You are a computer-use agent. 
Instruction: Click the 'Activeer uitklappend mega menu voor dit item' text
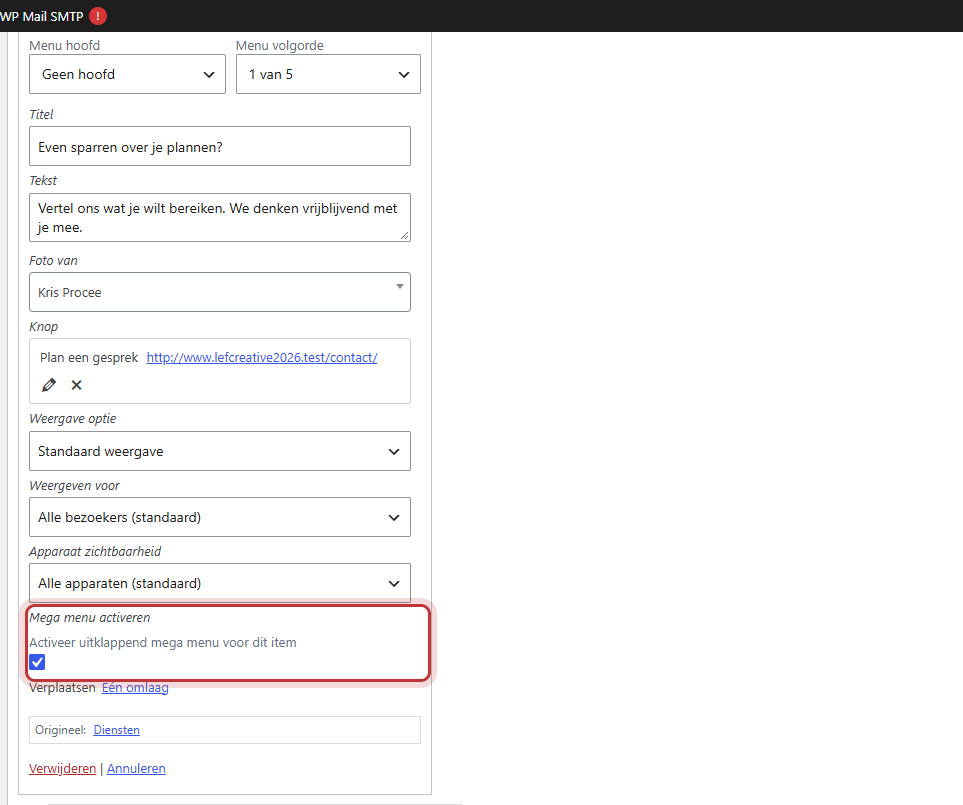point(163,643)
